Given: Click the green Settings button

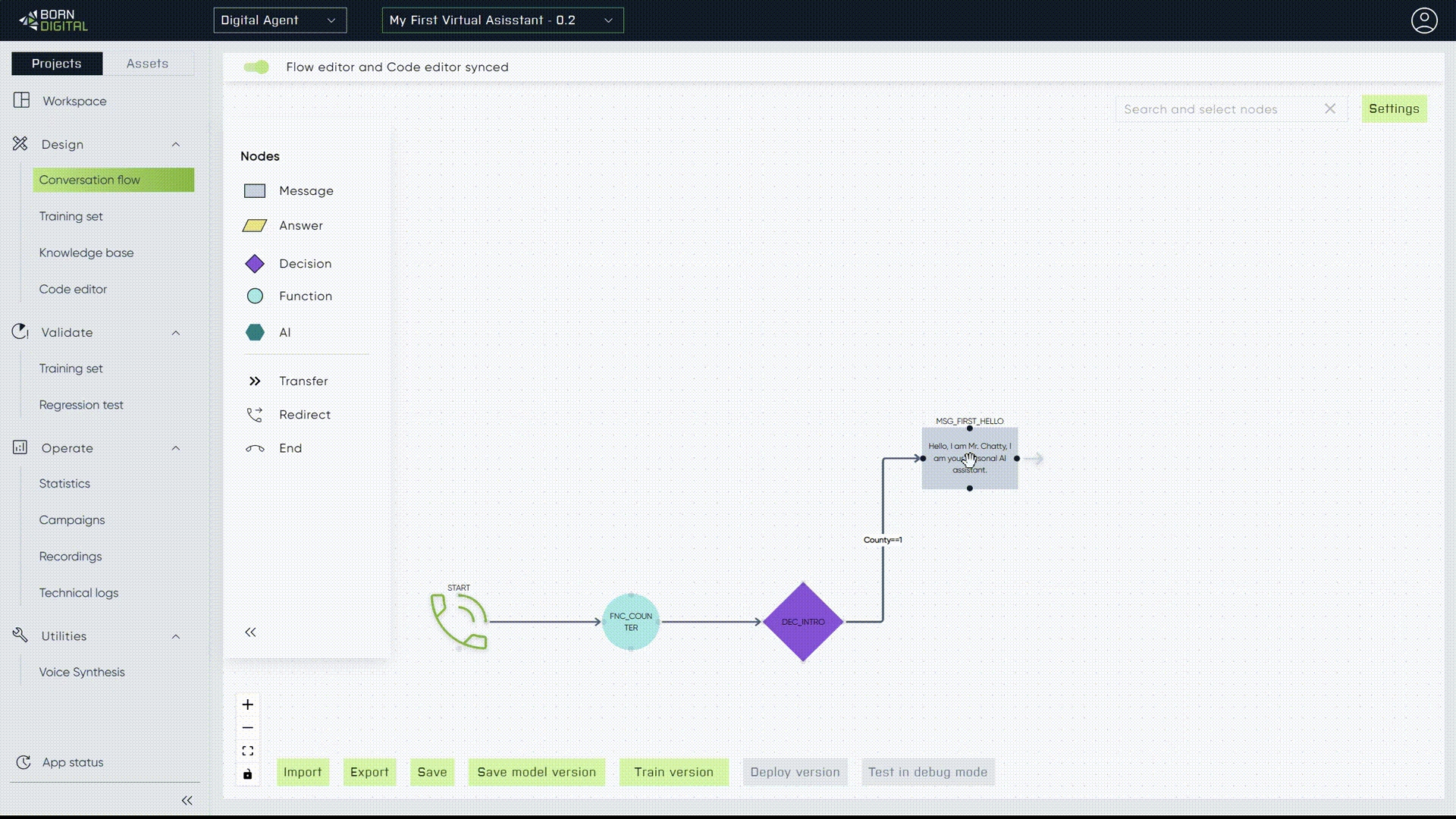Looking at the screenshot, I should [x=1393, y=109].
